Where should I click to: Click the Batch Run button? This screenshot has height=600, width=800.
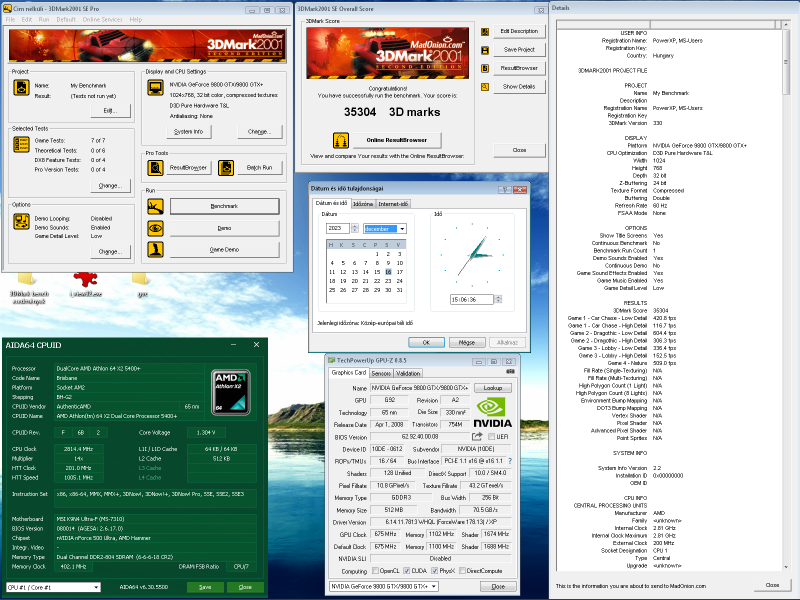click(x=259, y=167)
